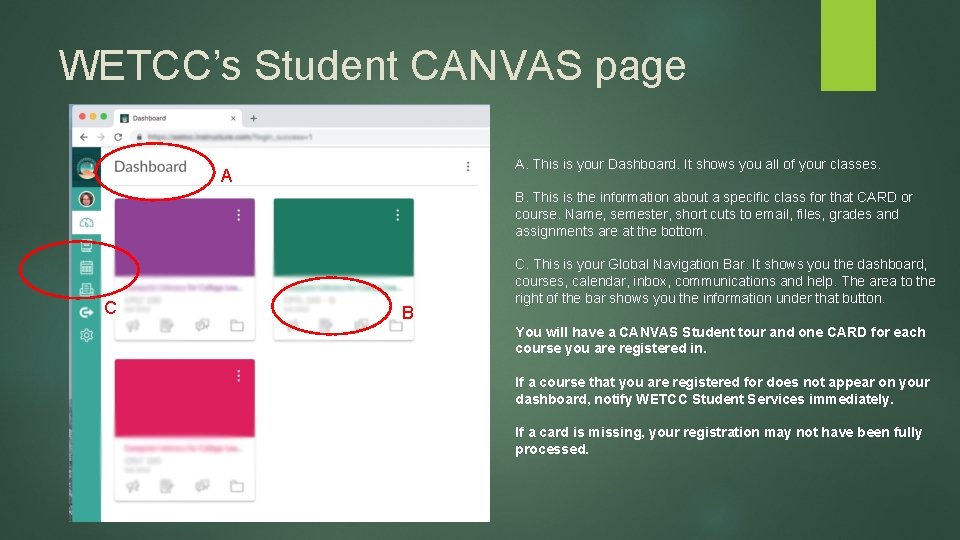Image resolution: width=960 pixels, height=540 pixels.
Task: Open the purple card's course title link
Action: (182, 287)
